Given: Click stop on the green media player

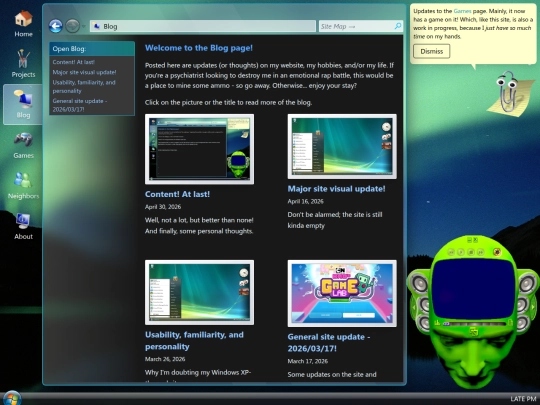Looking at the screenshot, I should [x=471, y=252].
